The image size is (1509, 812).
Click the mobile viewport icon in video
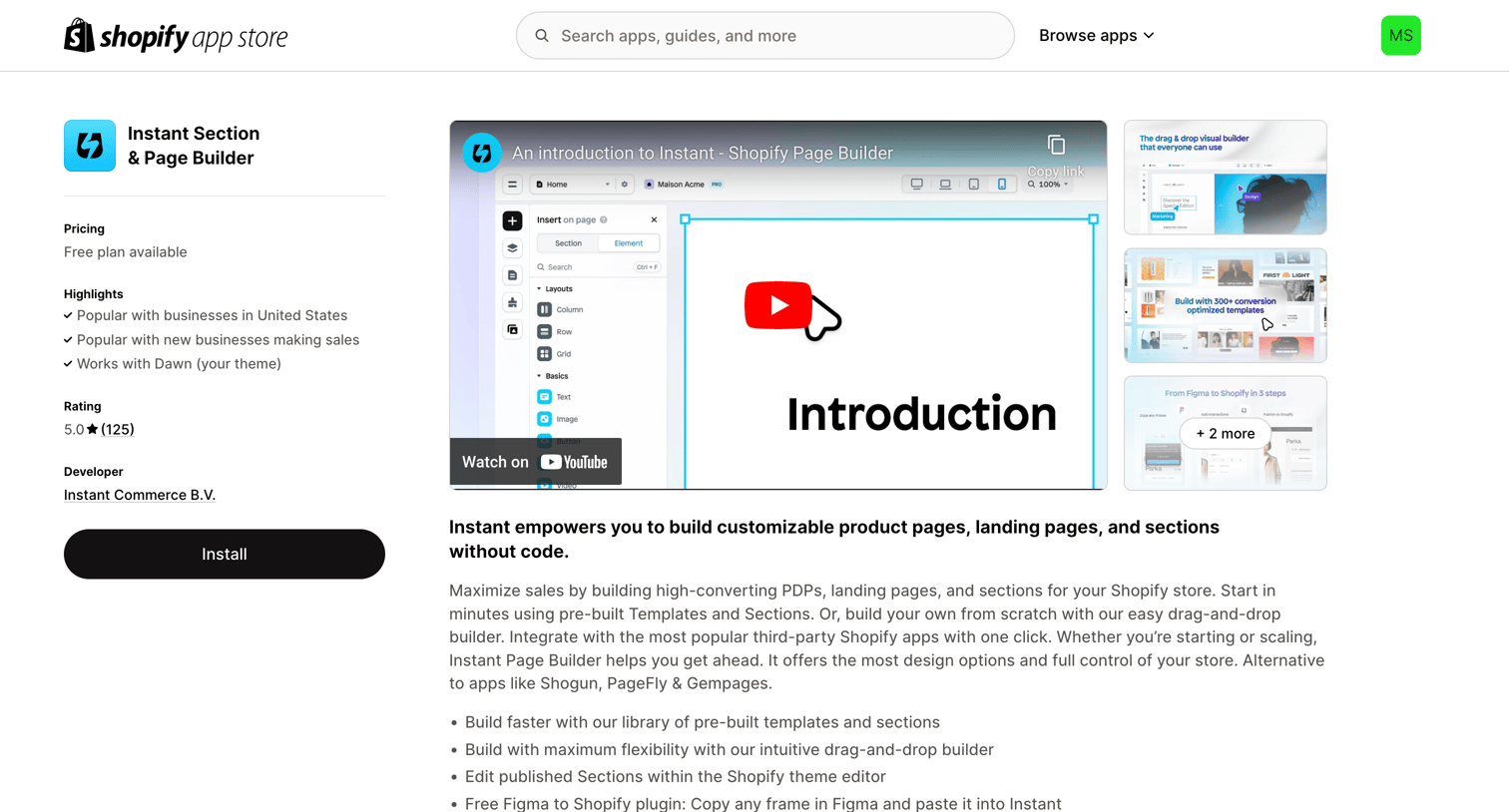point(1002,185)
